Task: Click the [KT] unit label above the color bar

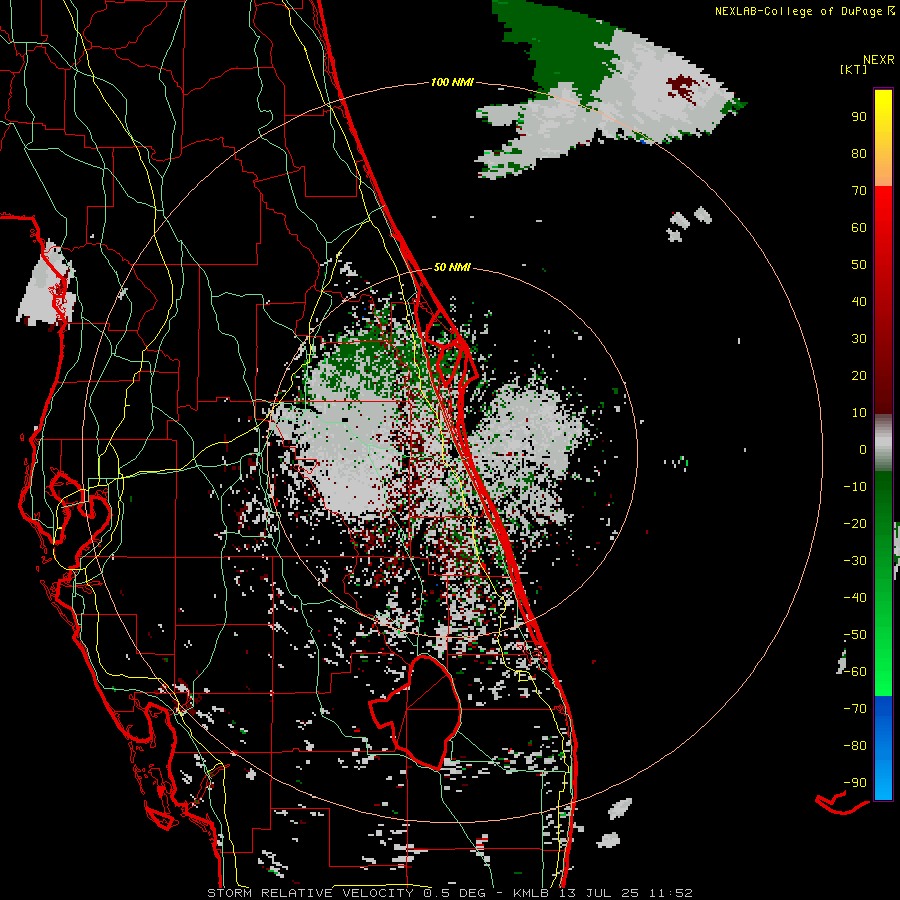Action: coord(853,69)
